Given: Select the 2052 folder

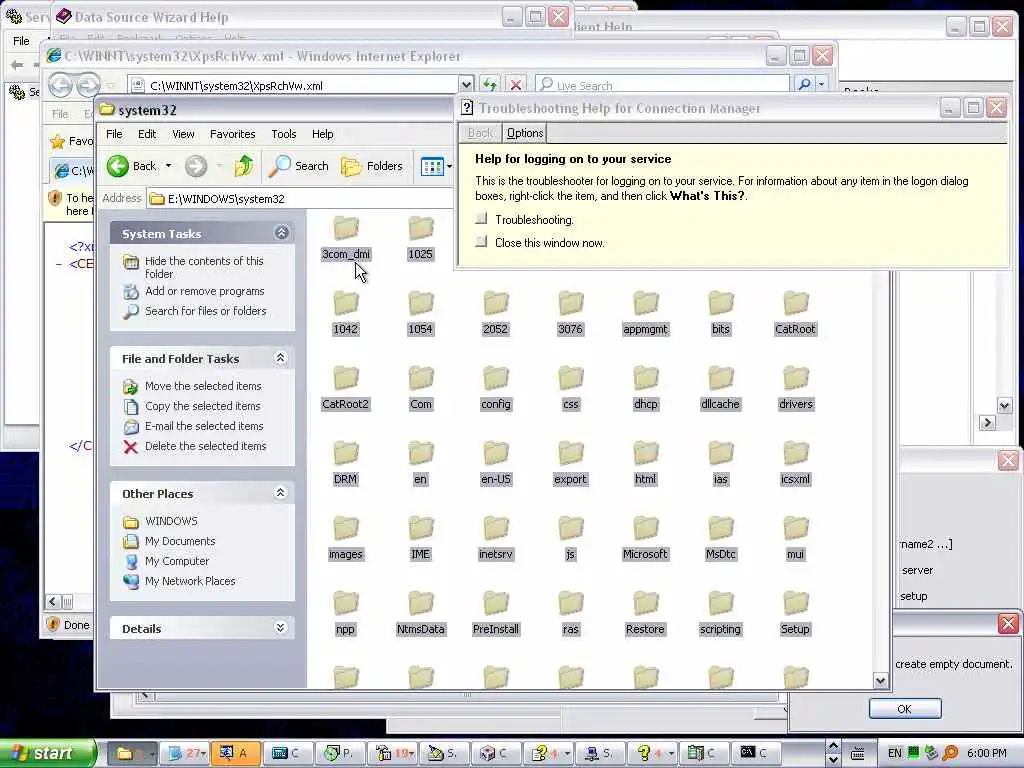Looking at the screenshot, I should (x=496, y=314).
